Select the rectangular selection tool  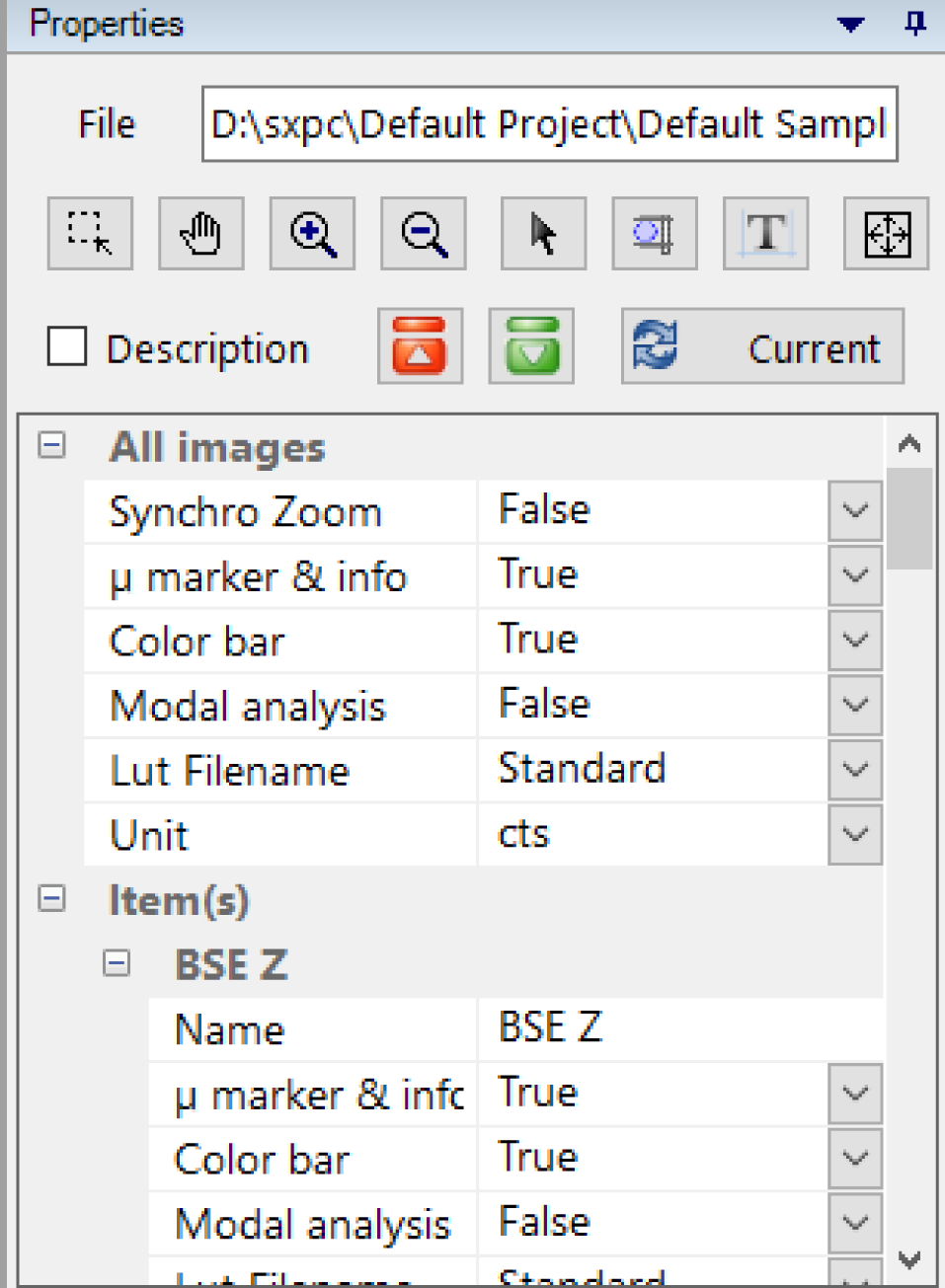[90, 234]
